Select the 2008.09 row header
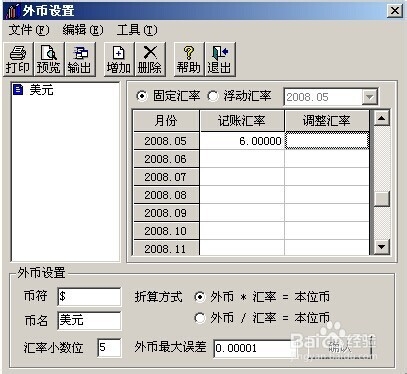Screen dimensions: 407x374 coord(166,213)
